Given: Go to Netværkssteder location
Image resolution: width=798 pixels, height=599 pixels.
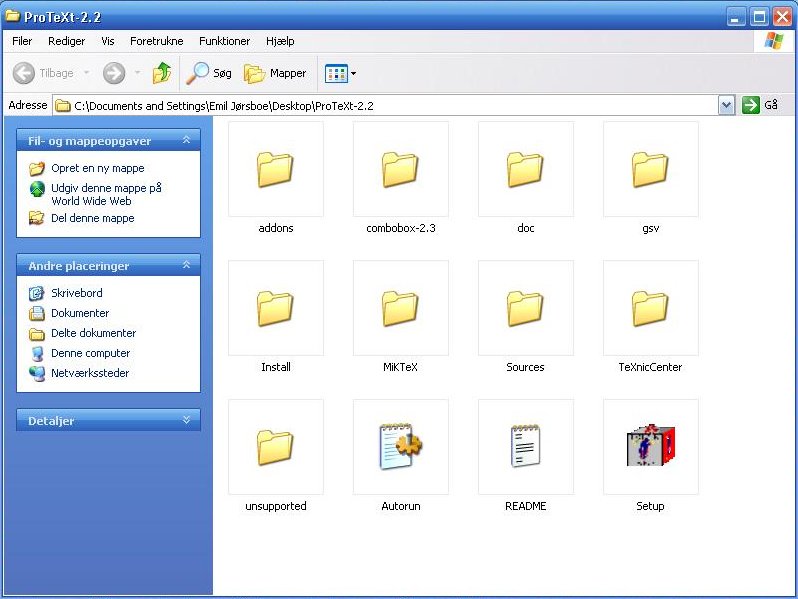Looking at the screenshot, I should [90, 373].
